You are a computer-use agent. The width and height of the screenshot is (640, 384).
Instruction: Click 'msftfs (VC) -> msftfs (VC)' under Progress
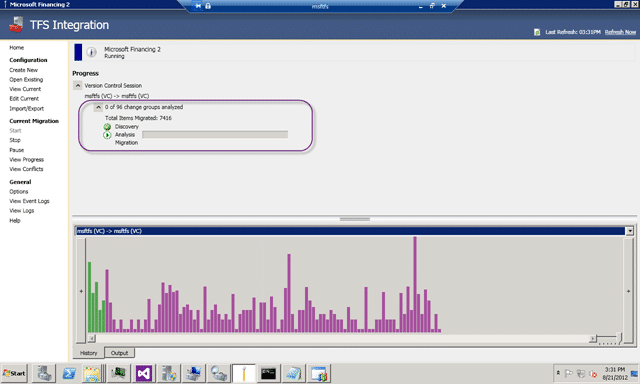117,96
